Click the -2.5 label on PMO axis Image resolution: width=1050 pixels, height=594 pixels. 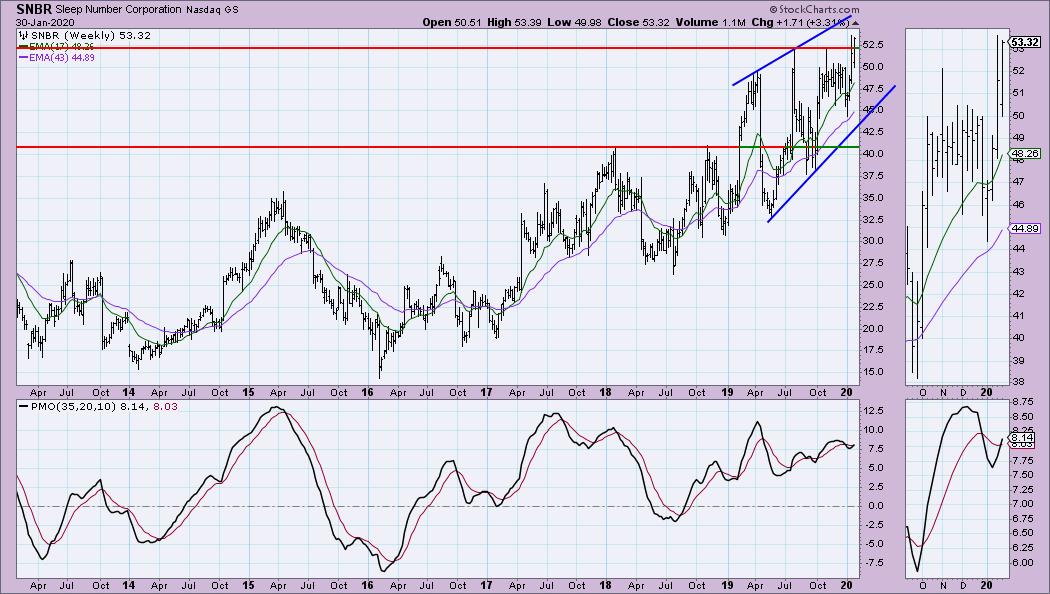[875, 524]
